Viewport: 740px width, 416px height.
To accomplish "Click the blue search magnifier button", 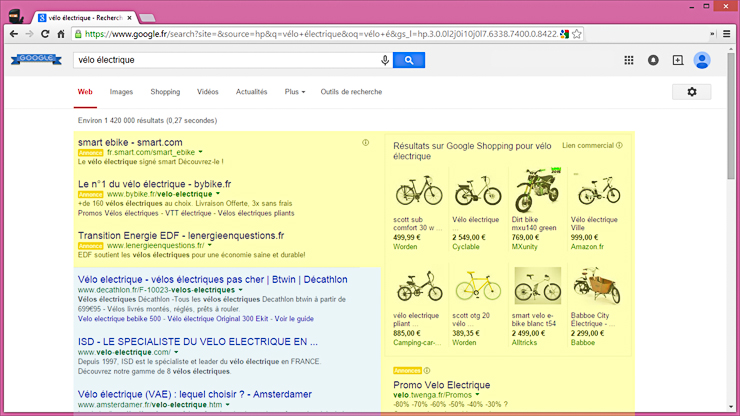I will tap(409, 60).
